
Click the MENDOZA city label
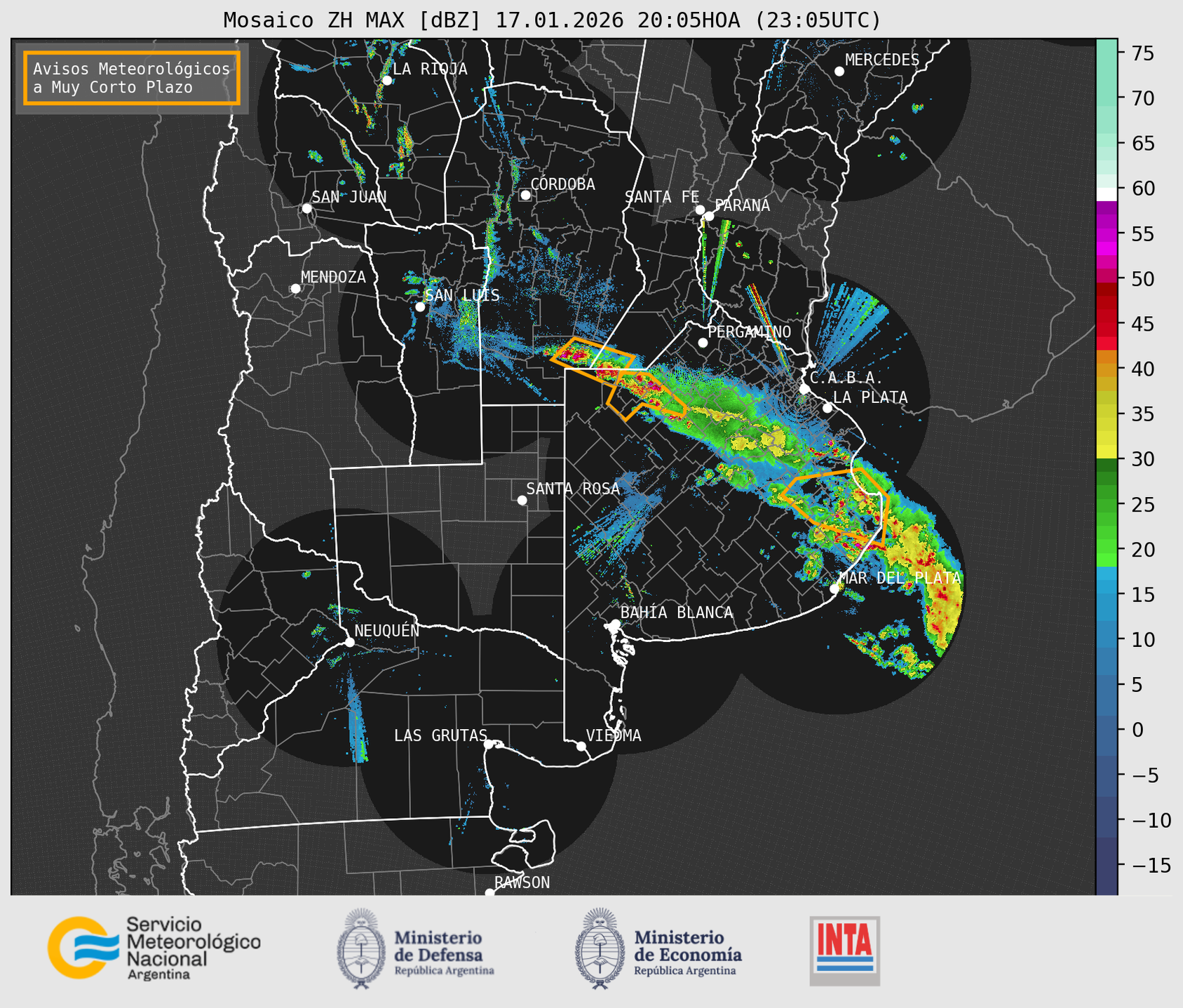[333, 278]
